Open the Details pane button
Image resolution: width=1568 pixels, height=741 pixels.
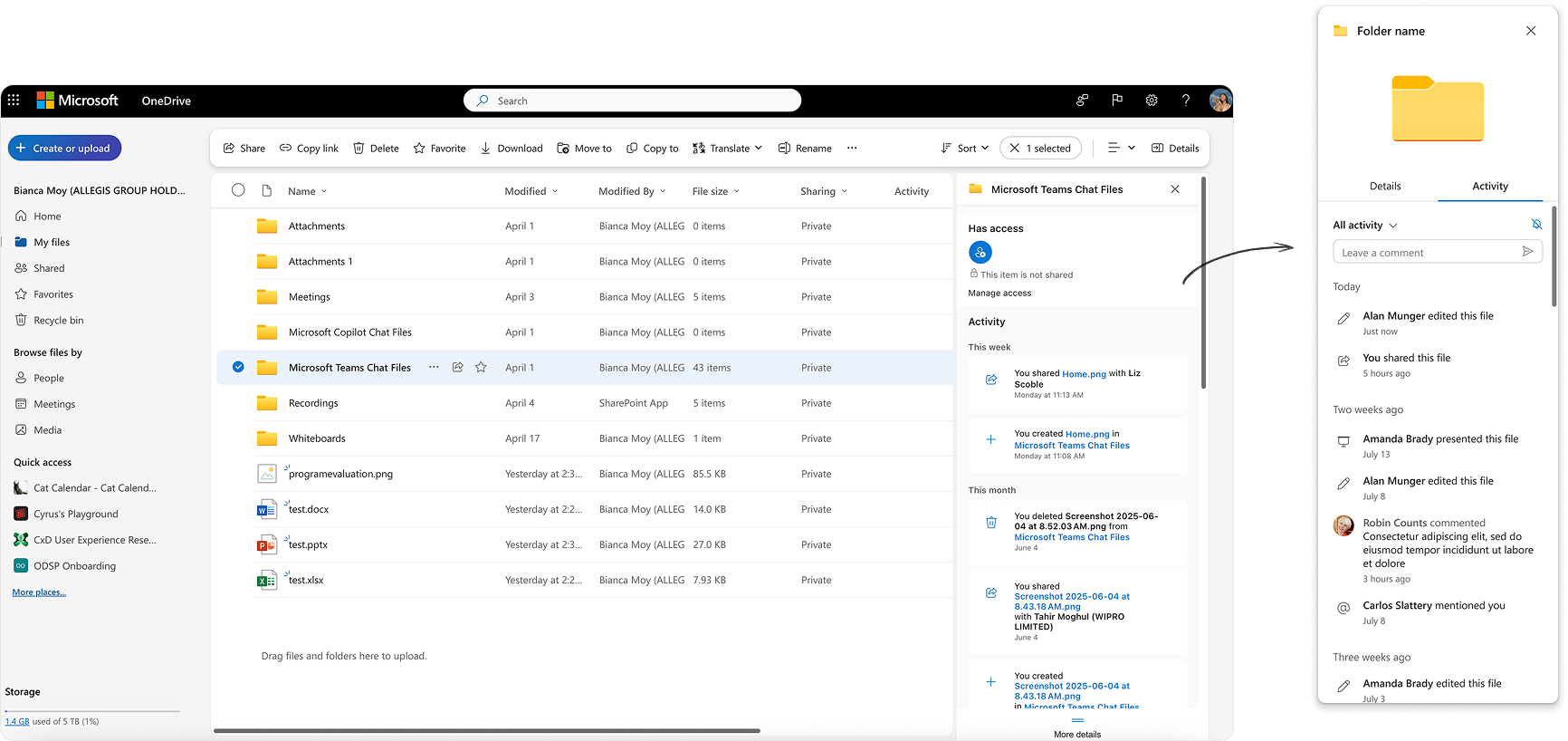coord(1175,149)
